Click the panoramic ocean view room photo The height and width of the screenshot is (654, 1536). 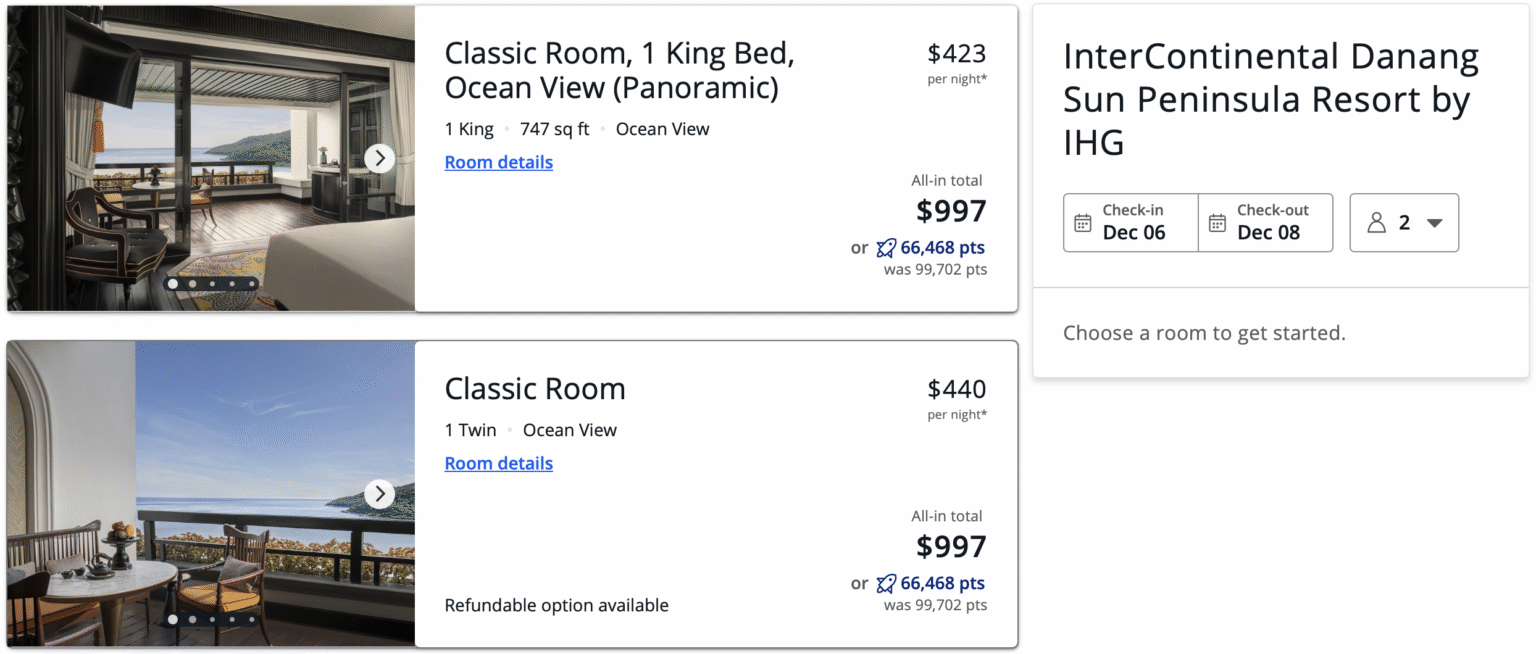[x=211, y=158]
